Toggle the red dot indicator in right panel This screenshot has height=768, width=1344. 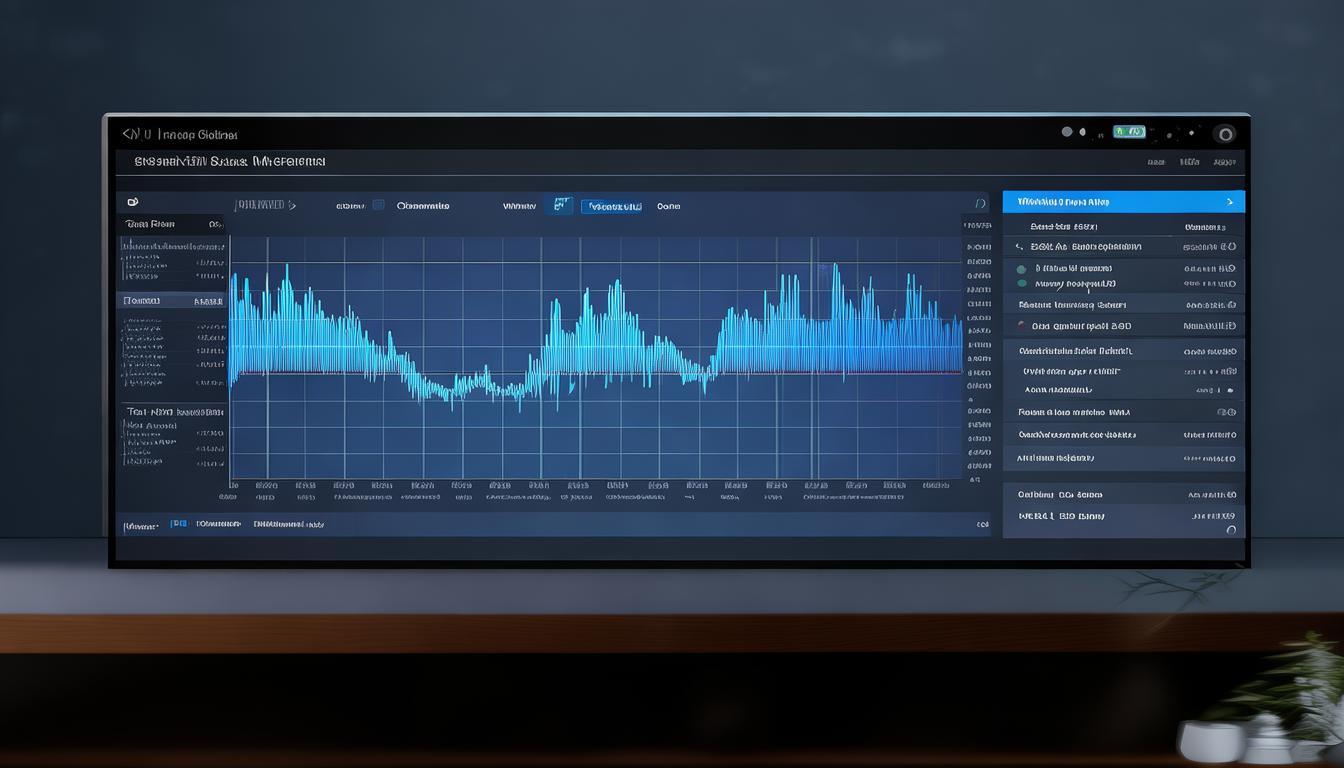1021,325
